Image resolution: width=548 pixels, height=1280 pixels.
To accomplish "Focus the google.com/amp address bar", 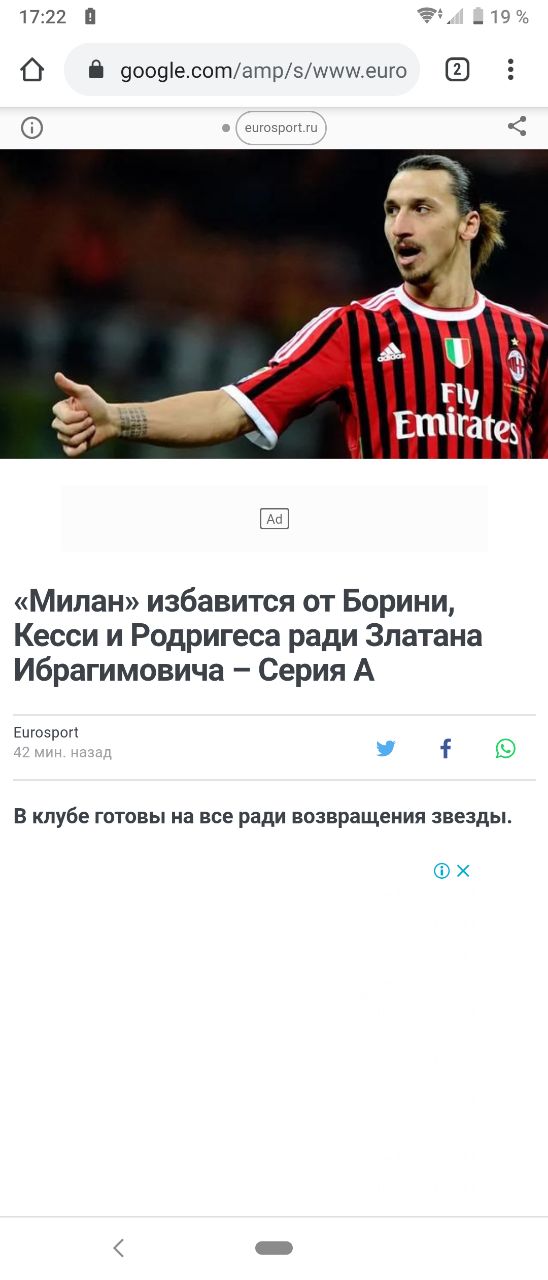I will (242, 70).
